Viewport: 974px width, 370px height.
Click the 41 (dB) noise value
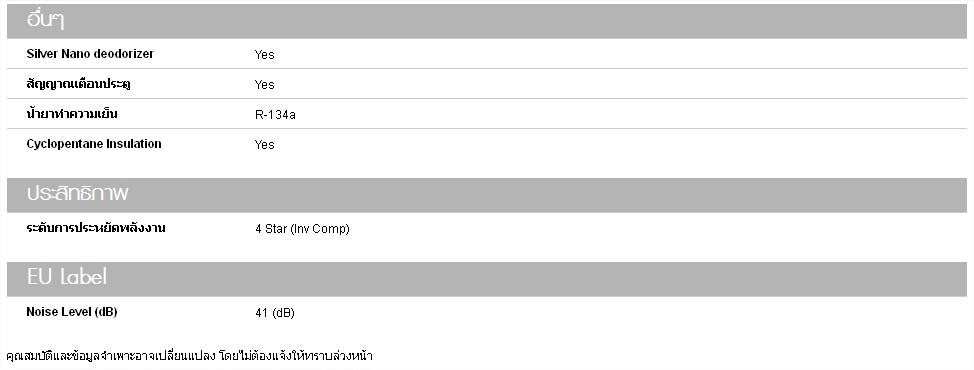[x=275, y=314]
